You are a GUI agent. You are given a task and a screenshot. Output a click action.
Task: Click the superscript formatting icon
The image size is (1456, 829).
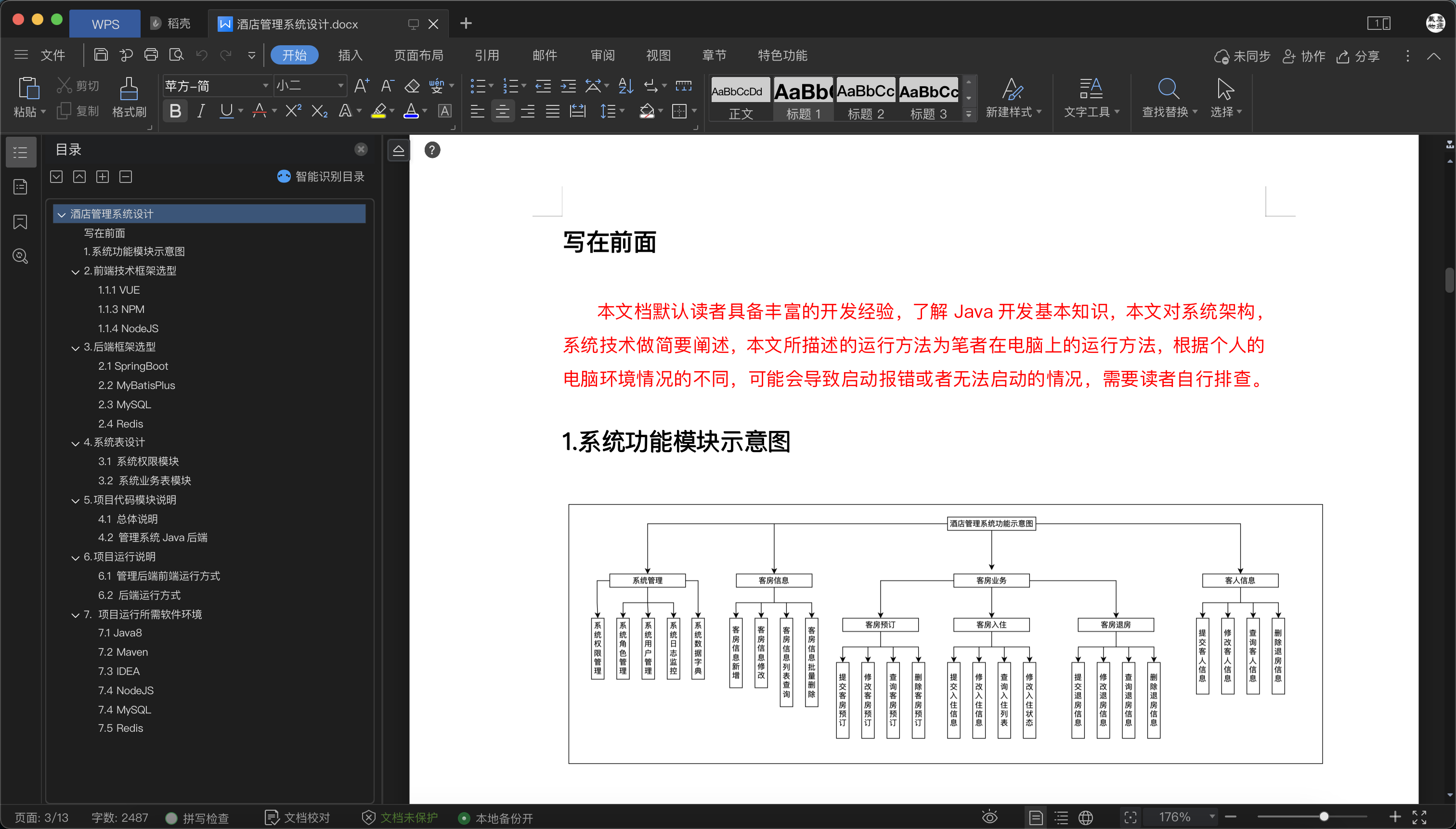coord(293,111)
